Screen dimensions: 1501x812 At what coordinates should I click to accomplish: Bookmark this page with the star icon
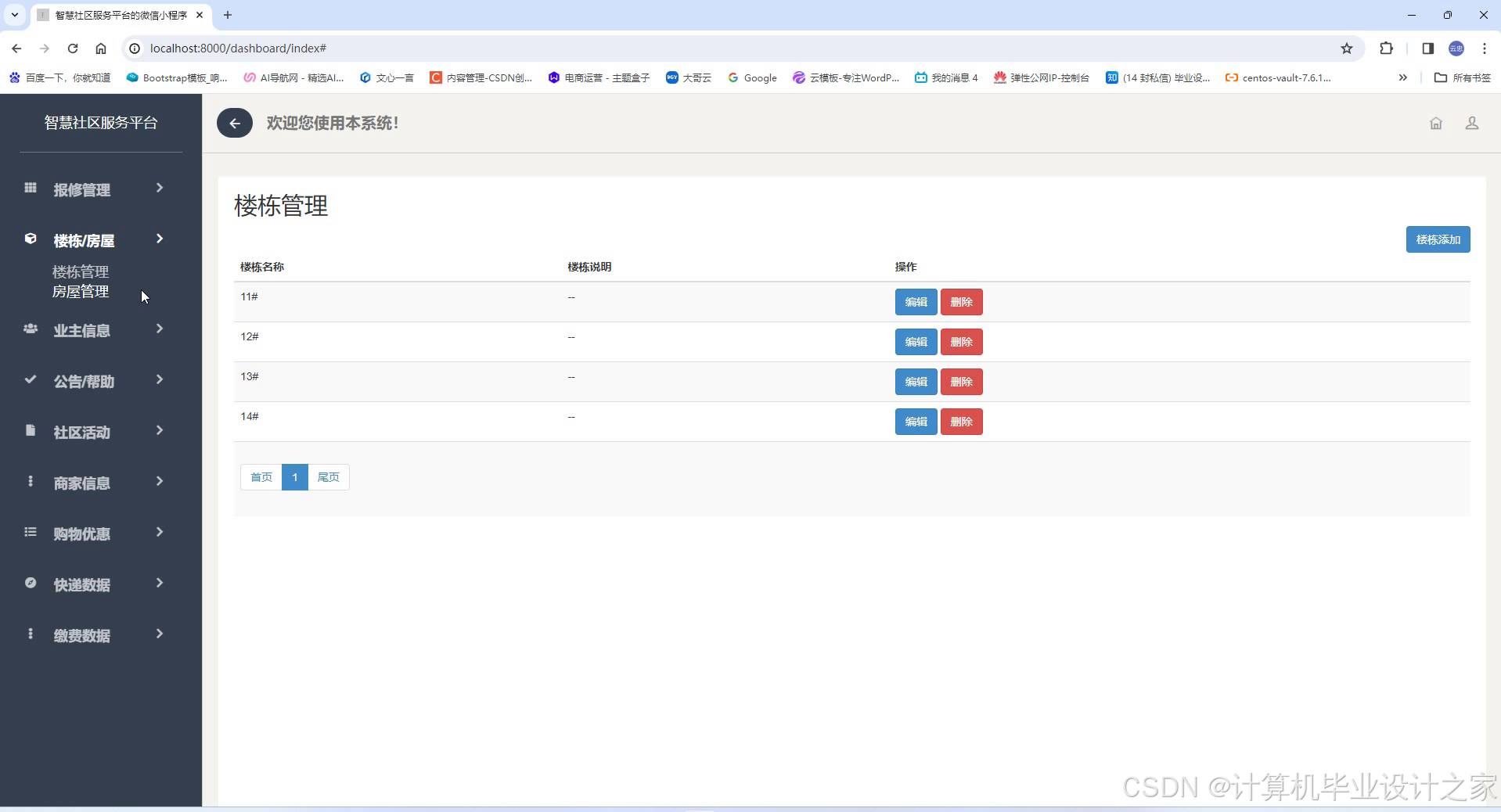(x=1347, y=49)
